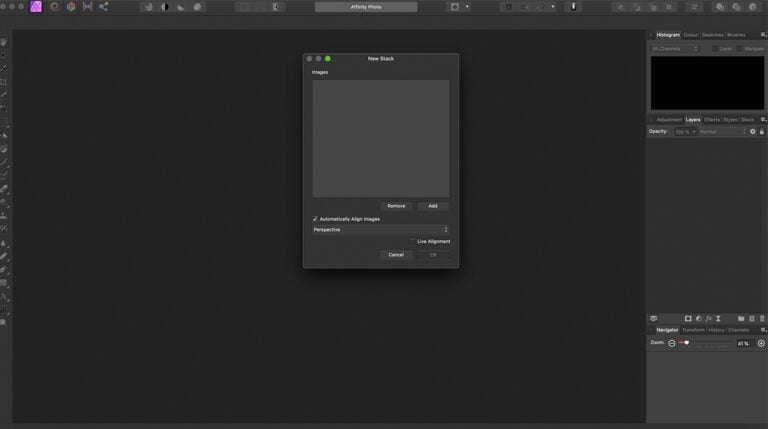Select the Crop tool
This screenshot has height=429, width=768.
(x=3, y=82)
